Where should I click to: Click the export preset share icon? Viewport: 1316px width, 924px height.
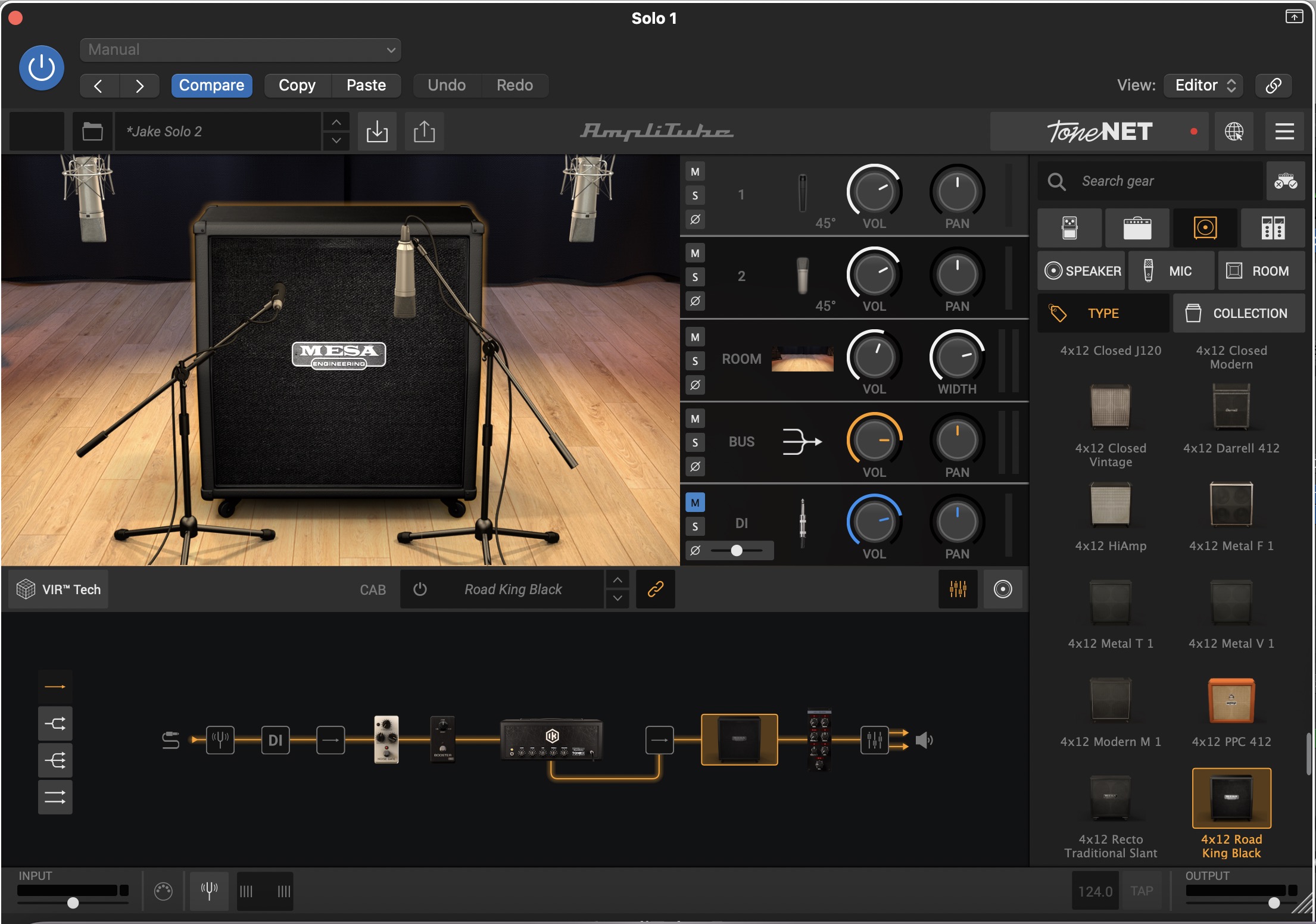424,131
